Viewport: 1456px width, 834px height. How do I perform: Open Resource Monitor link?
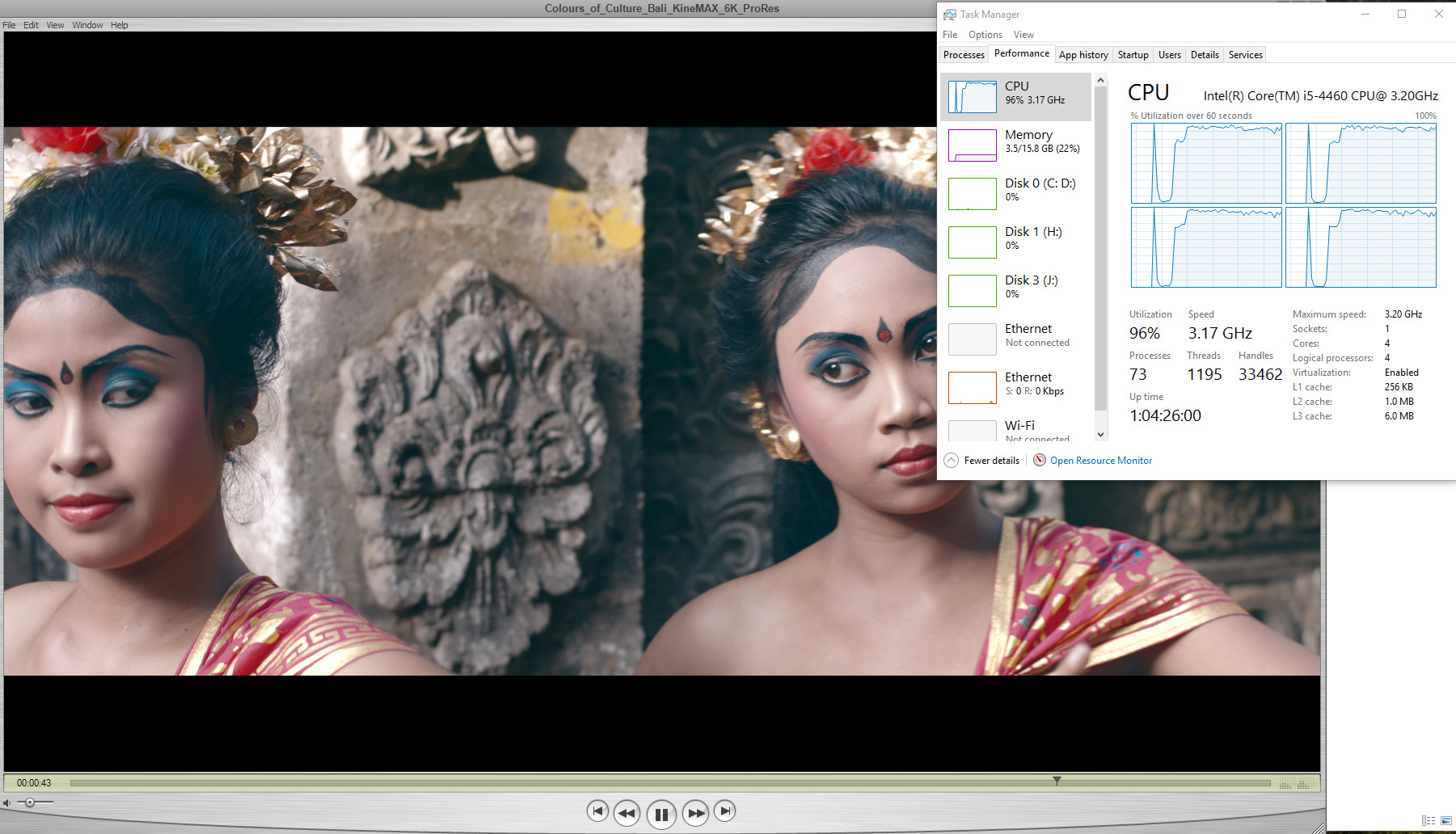(1101, 461)
